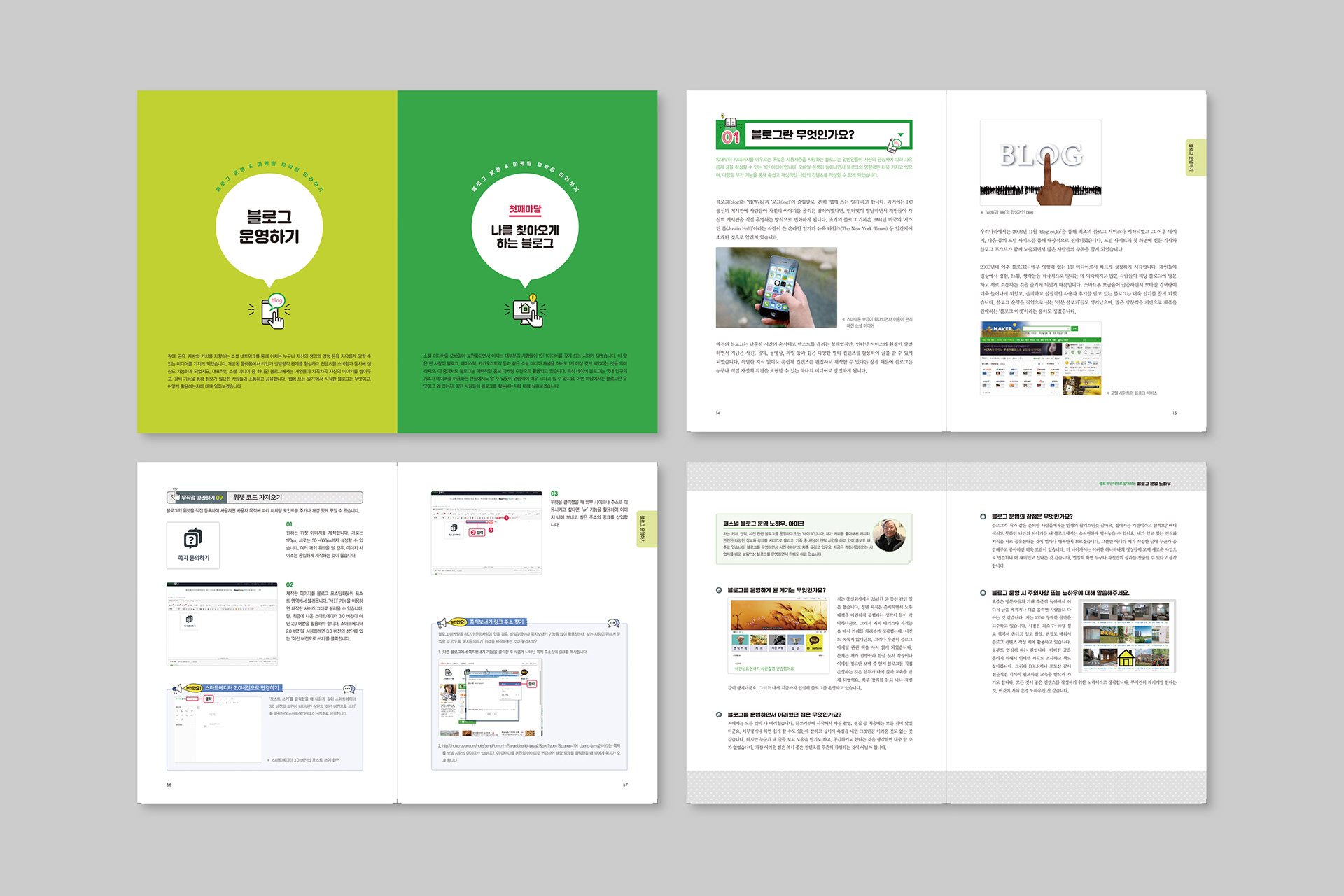The height and width of the screenshot is (896, 1344).
Task: Click the house monitor icon on green page
Action: click(526, 311)
